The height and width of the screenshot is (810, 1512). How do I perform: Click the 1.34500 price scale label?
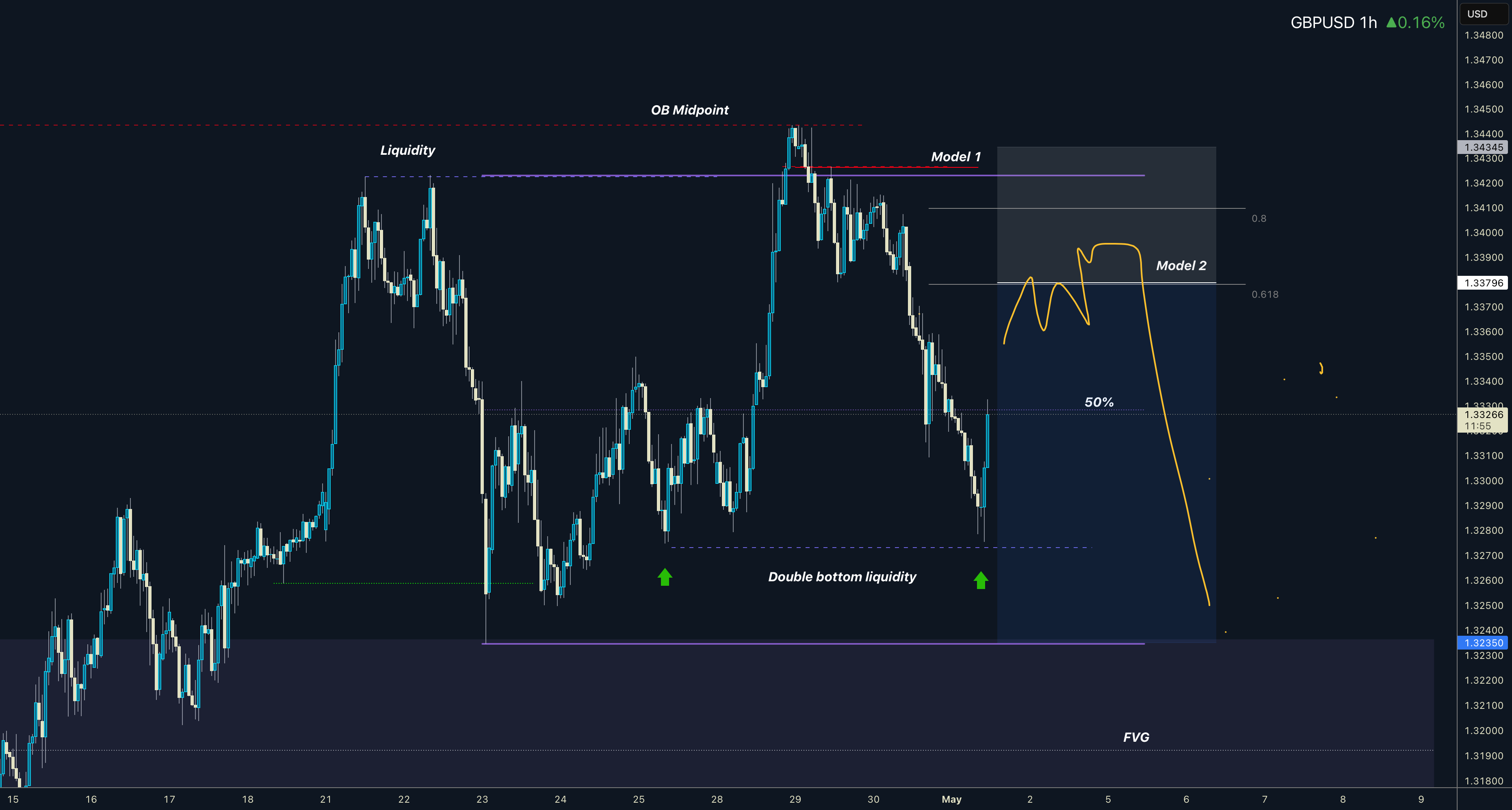[x=1483, y=109]
